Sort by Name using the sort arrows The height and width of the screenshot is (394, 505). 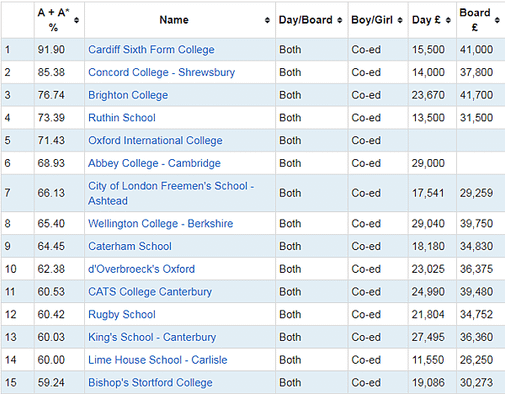[267, 20]
